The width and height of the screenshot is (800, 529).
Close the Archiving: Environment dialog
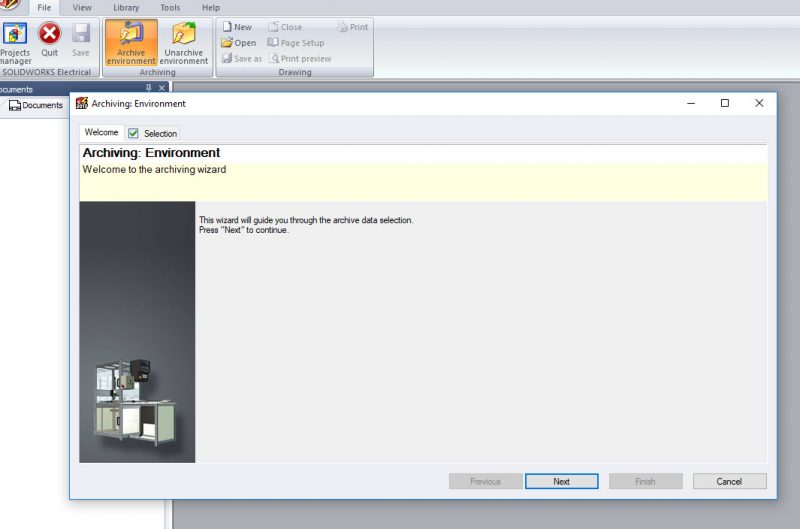pos(759,103)
